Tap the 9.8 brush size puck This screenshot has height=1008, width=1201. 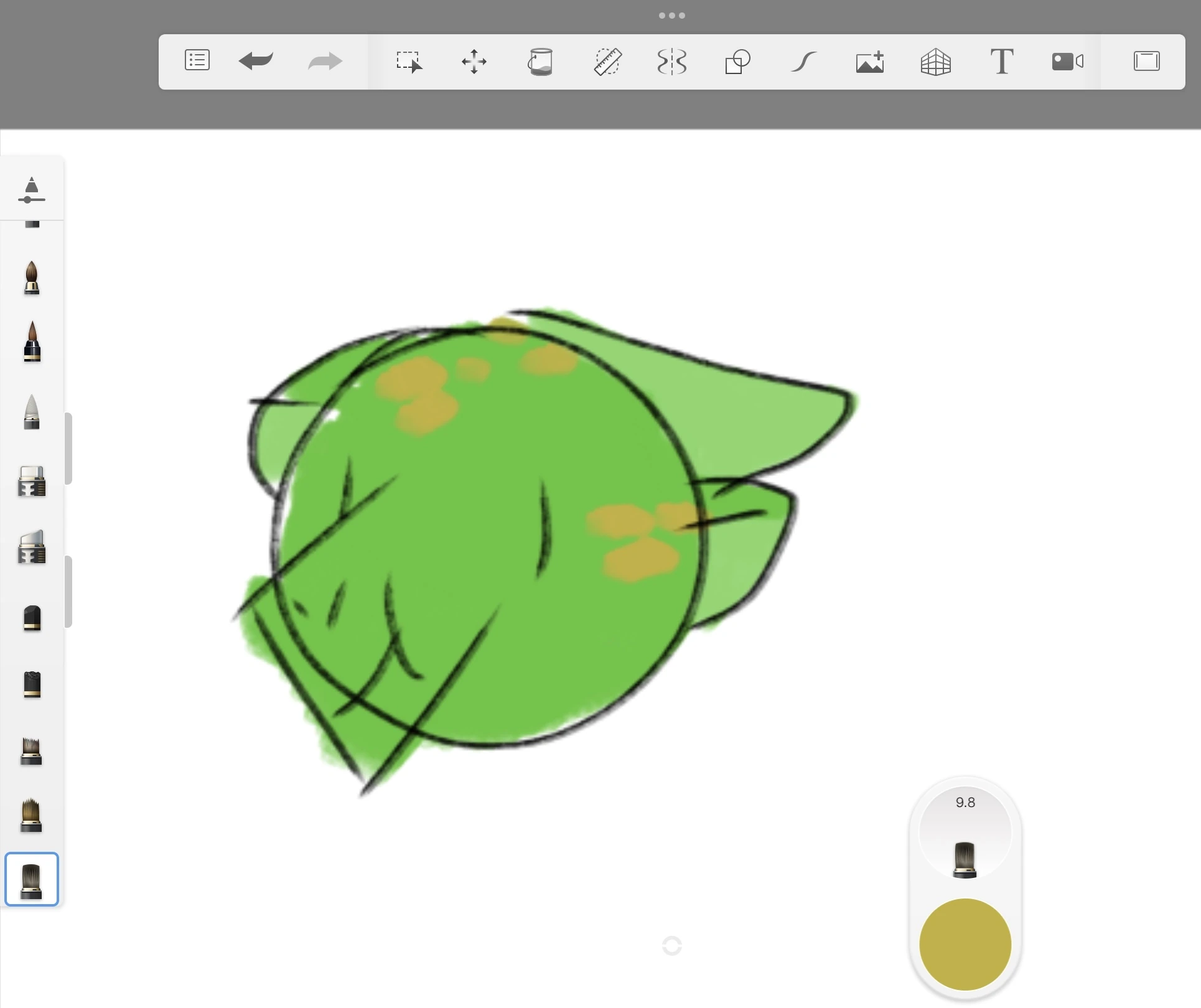tap(965, 834)
